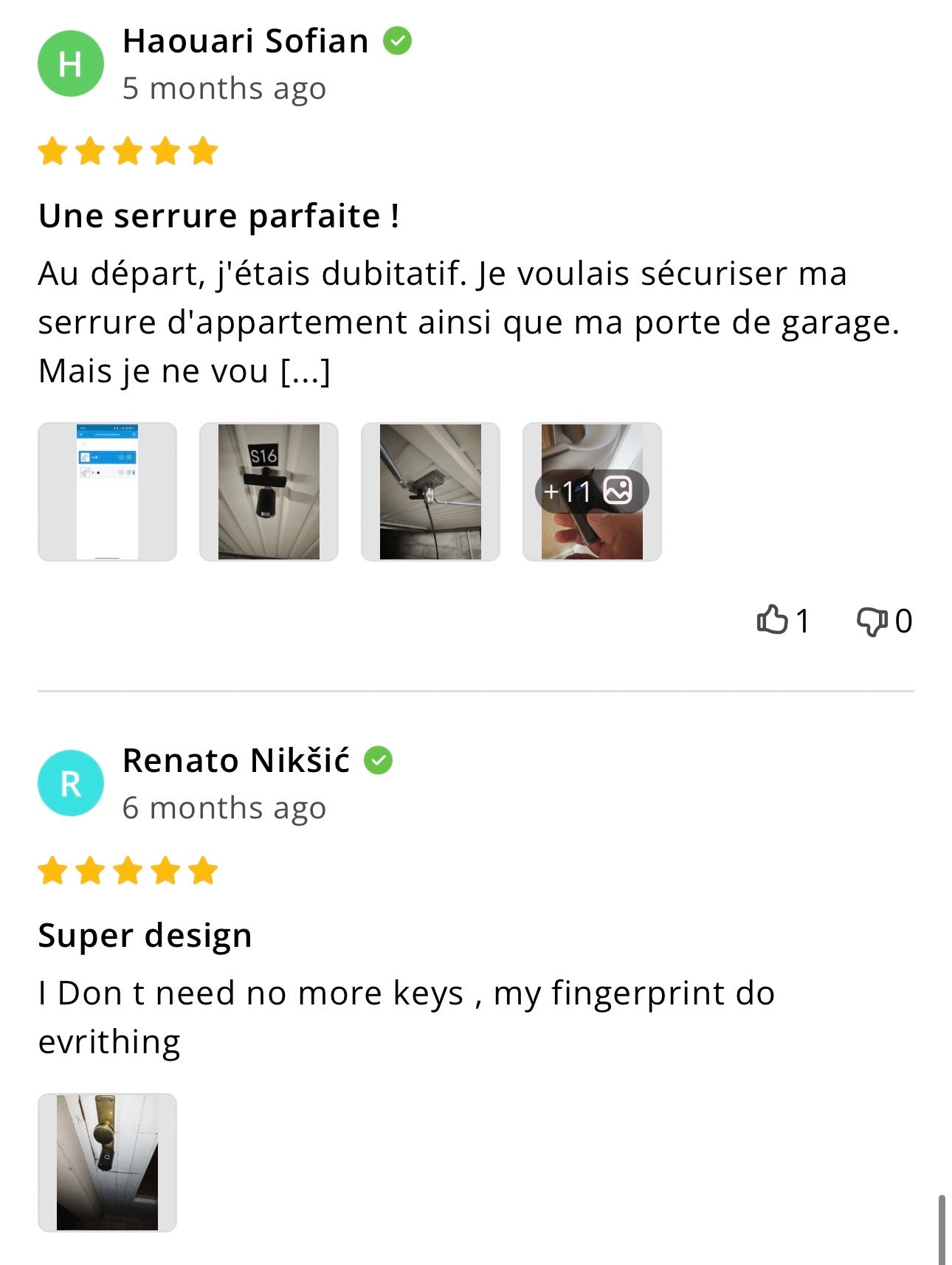952x1265 pixels.
Task: Open the +11 more photos overlay
Action: (592, 492)
